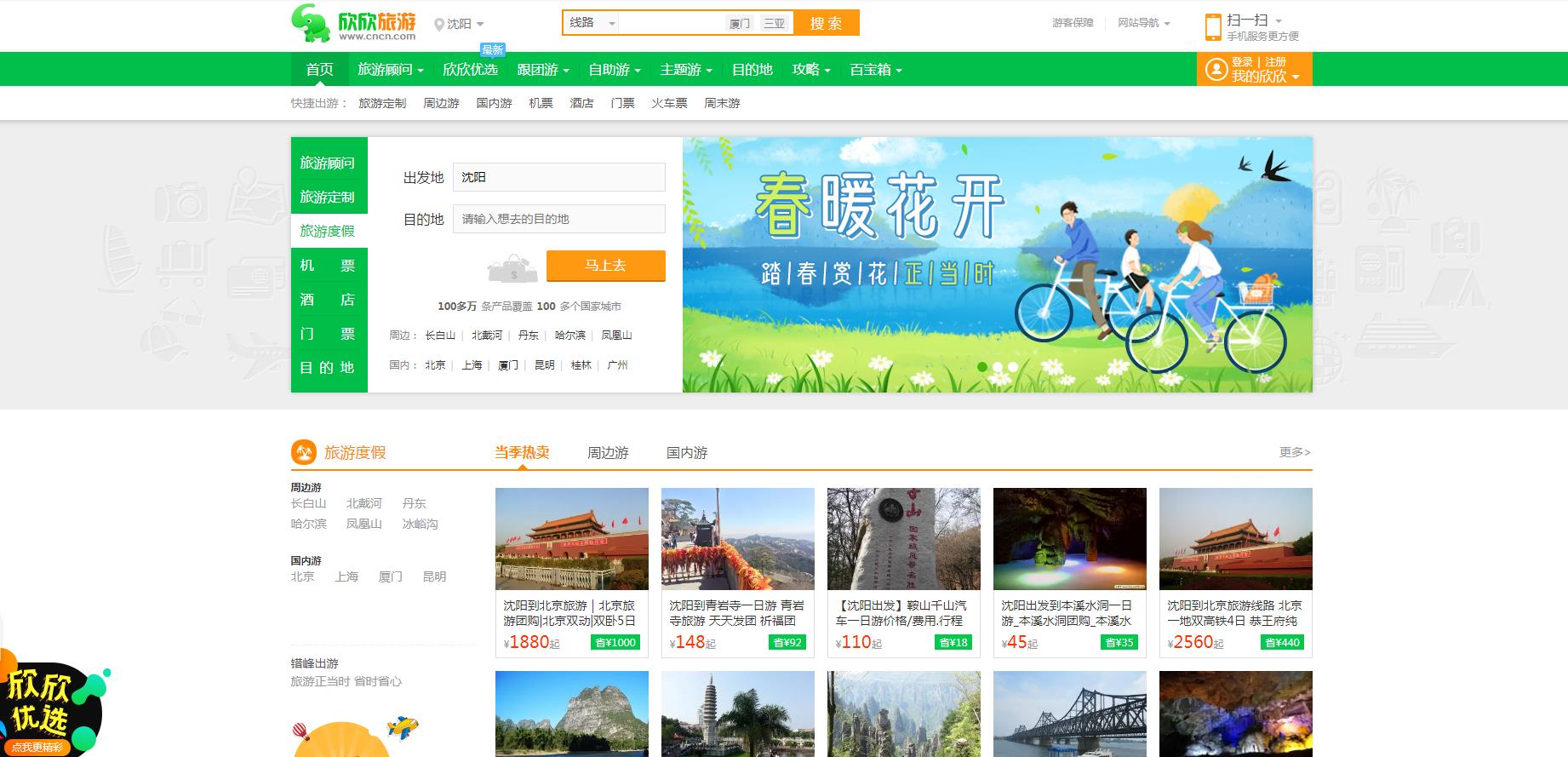Click the 春暖花开 banner image
Screen dimensions: 1568x757
point(998,265)
